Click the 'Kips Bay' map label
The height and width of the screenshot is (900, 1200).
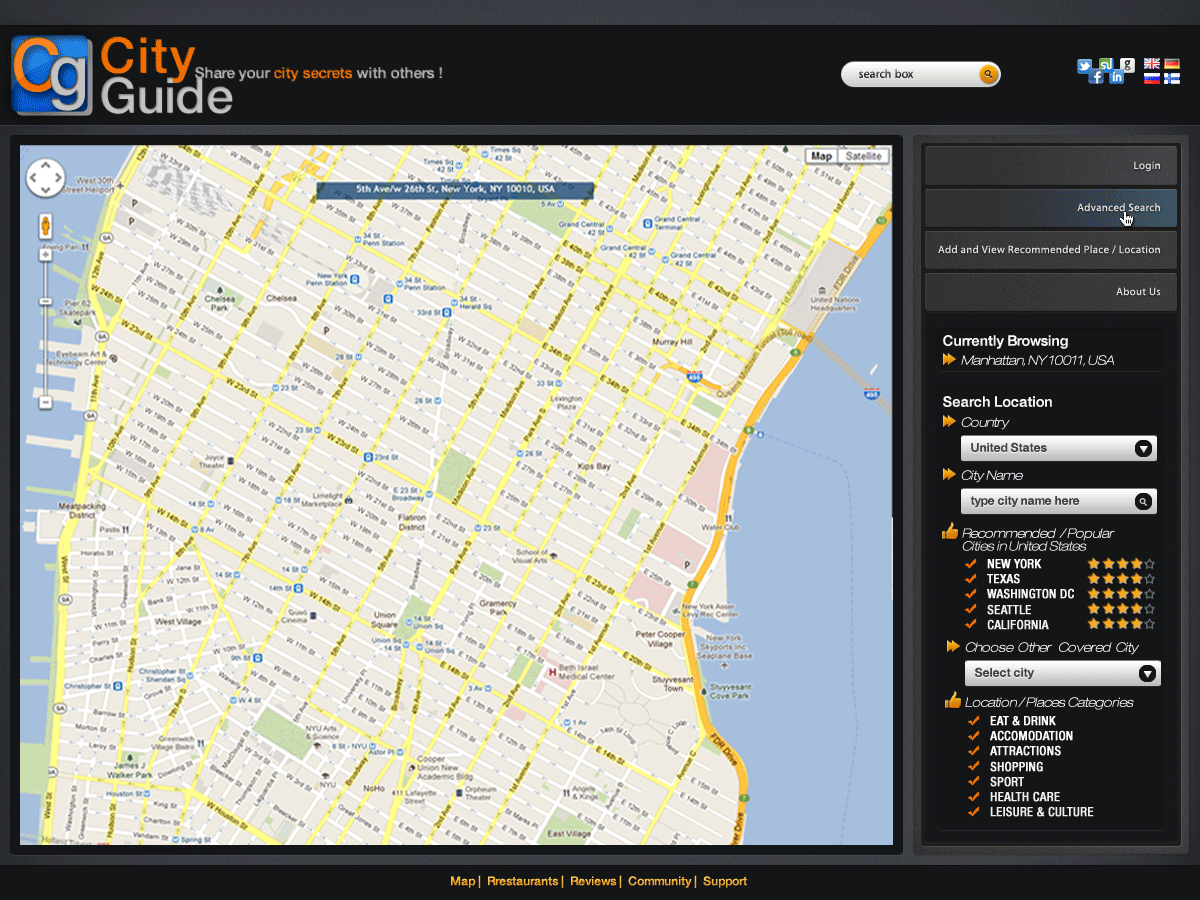[593, 467]
